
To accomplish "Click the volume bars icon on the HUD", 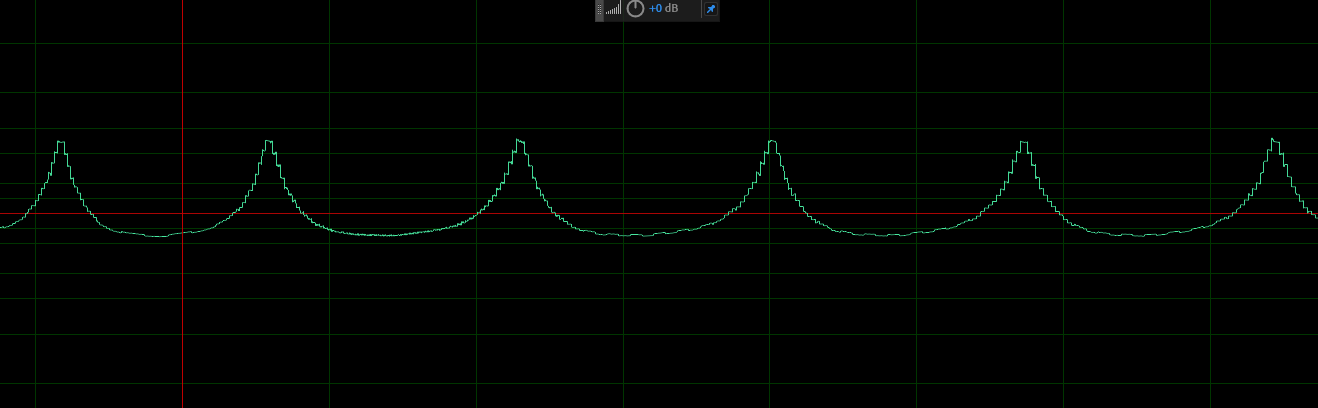I will 614,9.
